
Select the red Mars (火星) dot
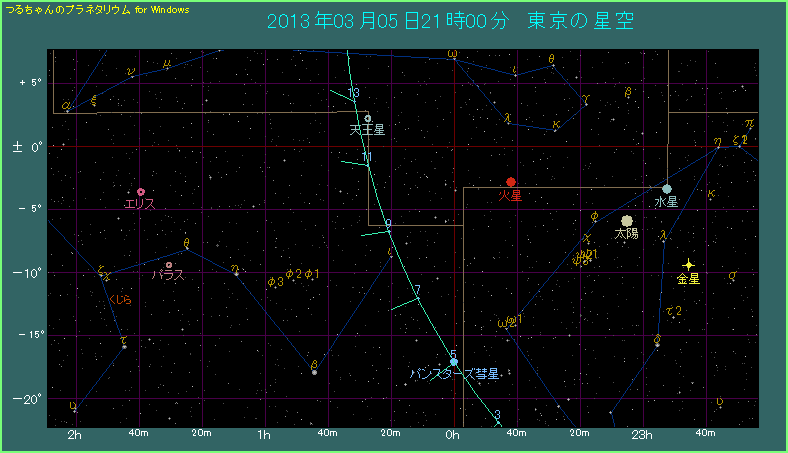511,182
